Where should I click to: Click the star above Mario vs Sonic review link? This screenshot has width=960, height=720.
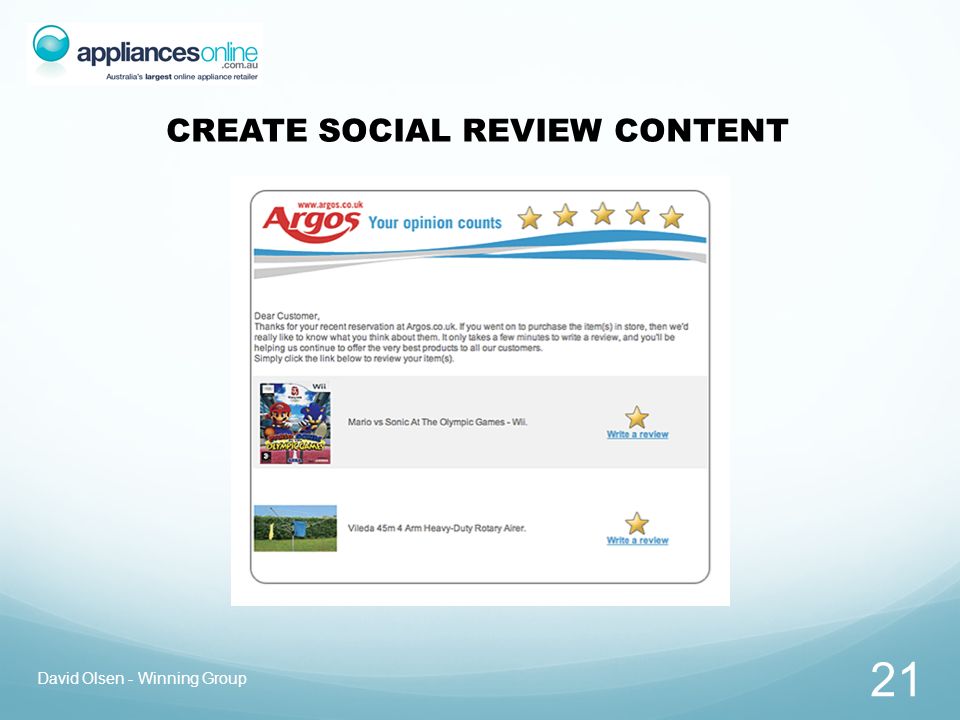[637, 417]
